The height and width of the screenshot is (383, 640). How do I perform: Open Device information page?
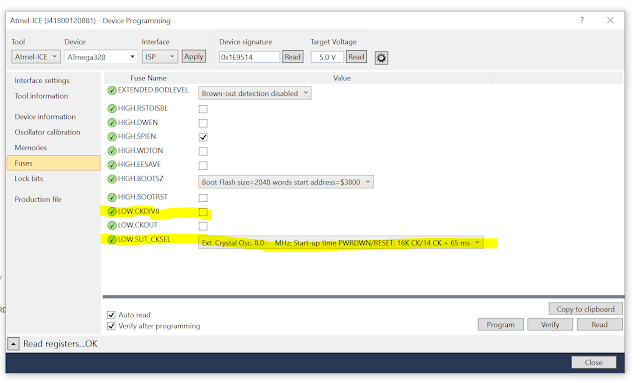(45, 117)
